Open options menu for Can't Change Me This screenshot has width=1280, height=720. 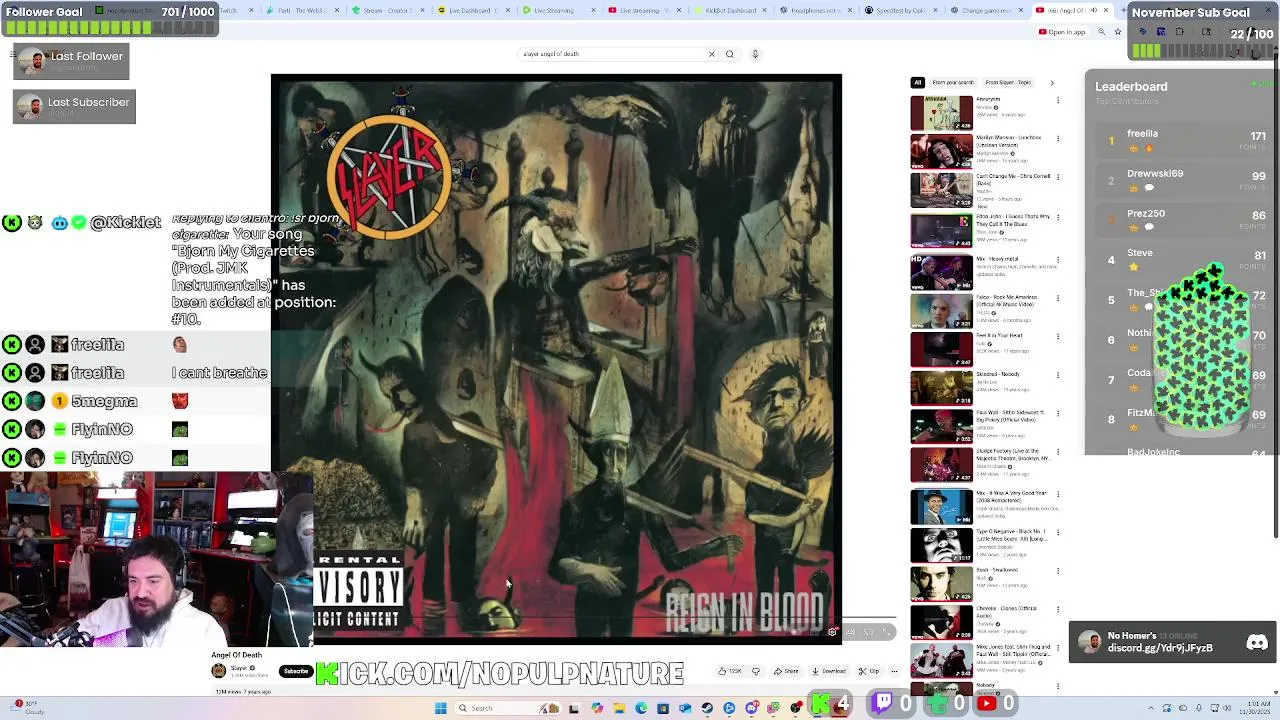(1058, 178)
